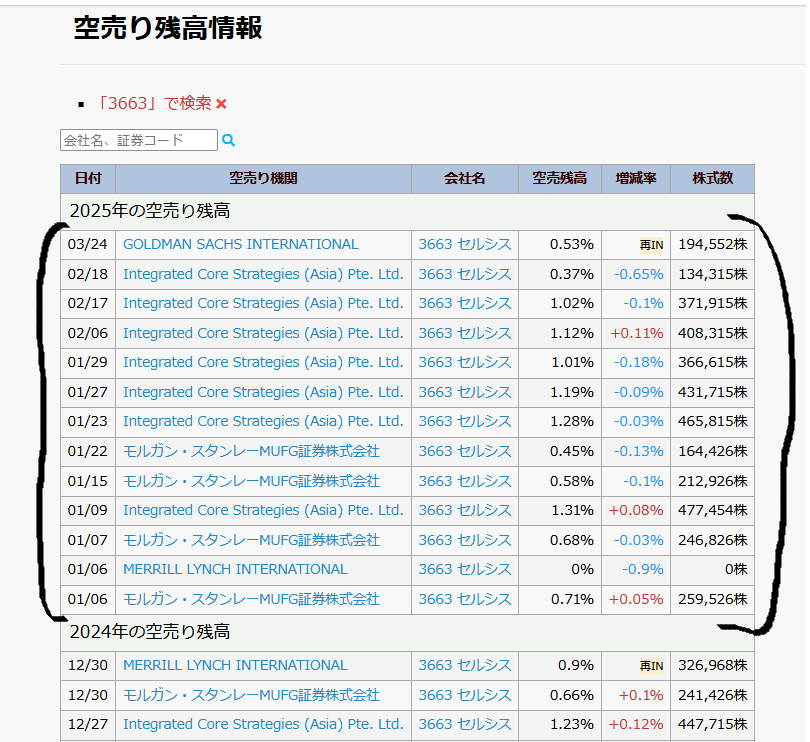Viewport: 810px width, 742px height.
Task: Open the 12/30 MERRILL LYNCH INTERNATIONAL link
Action: point(236,665)
